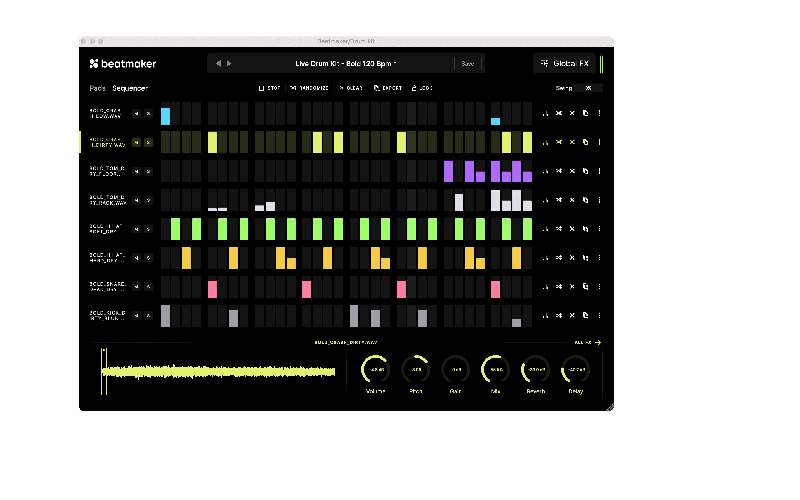Click the beatmaker logo
Image resolution: width=800 pixels, height=500 pixels.
pos(122,64)
